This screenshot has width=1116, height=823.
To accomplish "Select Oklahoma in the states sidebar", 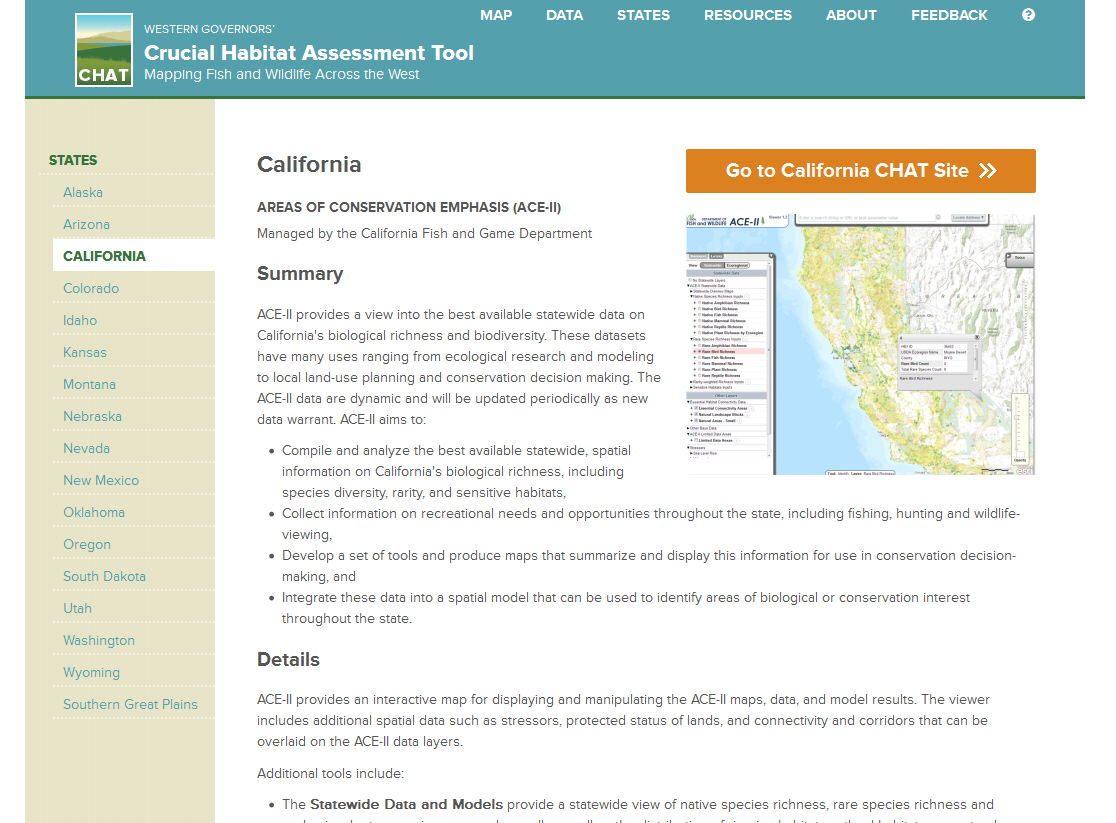I will coord(94,513).
